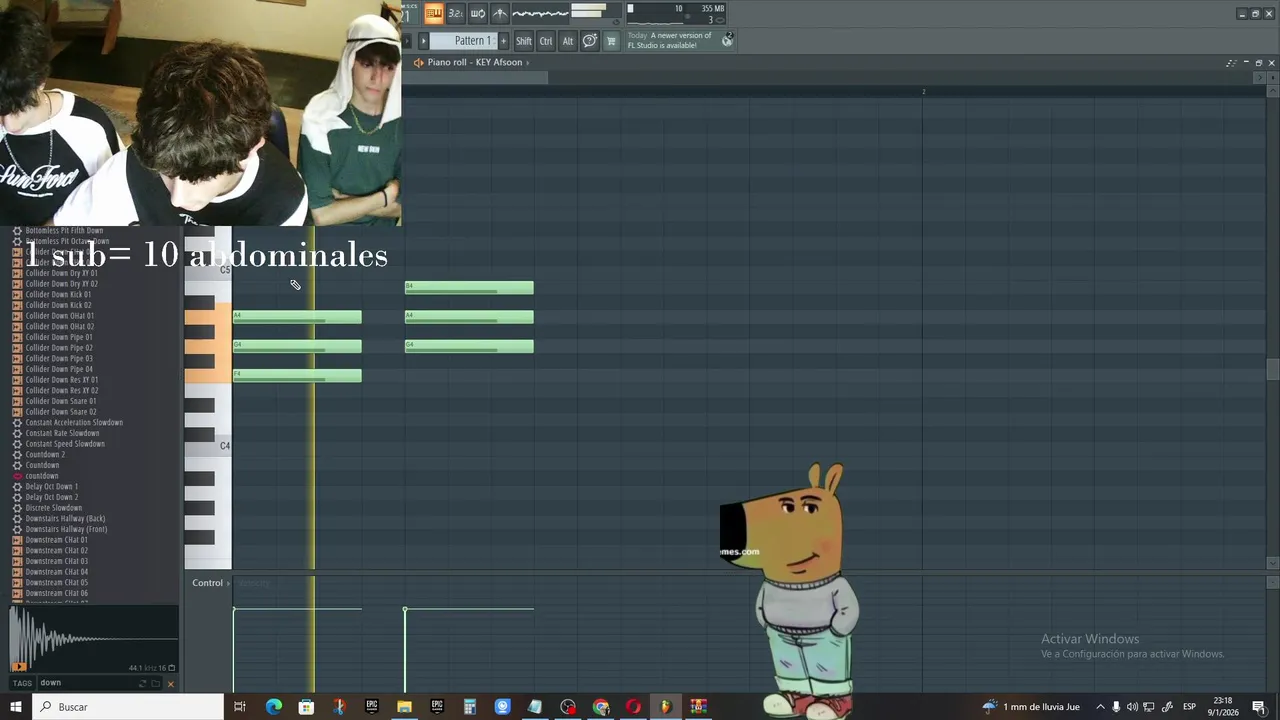This screenshot has height=720, width=1280.
Task: Open Chrome from taskbar
Action: tap(600, 707)
